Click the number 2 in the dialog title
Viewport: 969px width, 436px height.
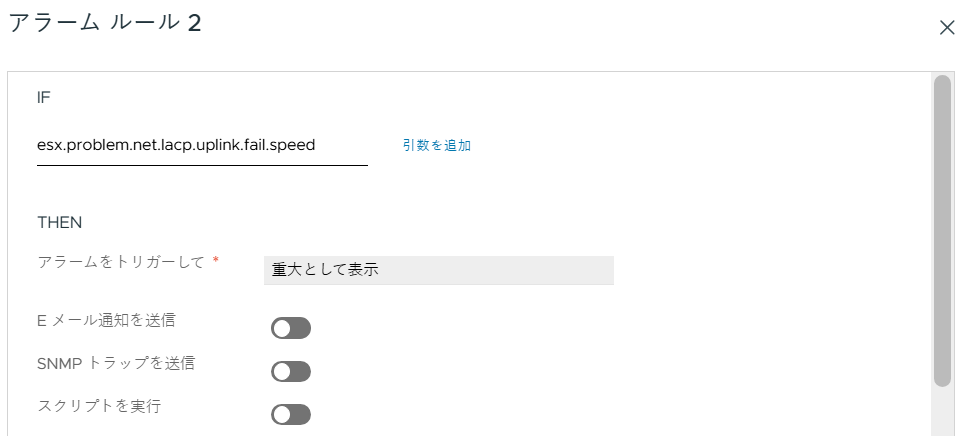pyautogui.click(x=193, y=25)
